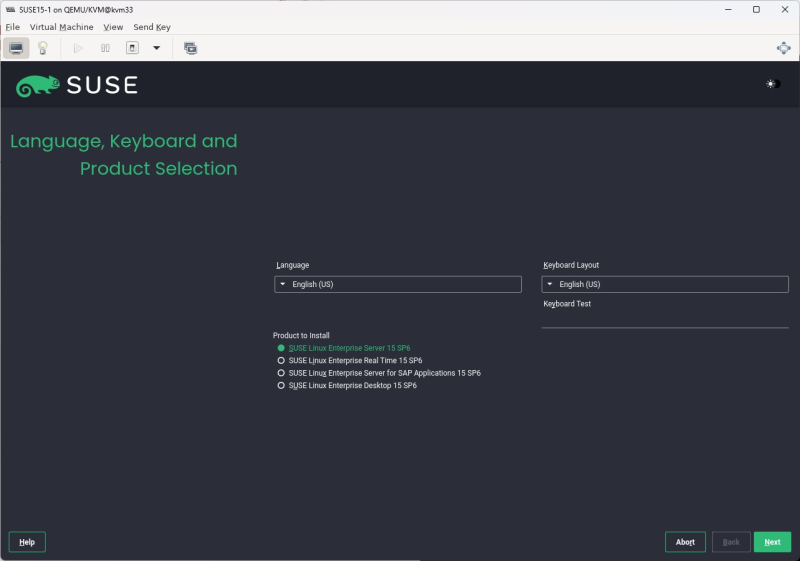Viewport: 800px width, 561px height.
Task: Click the window title bar app icon
Action: (10, 10)
